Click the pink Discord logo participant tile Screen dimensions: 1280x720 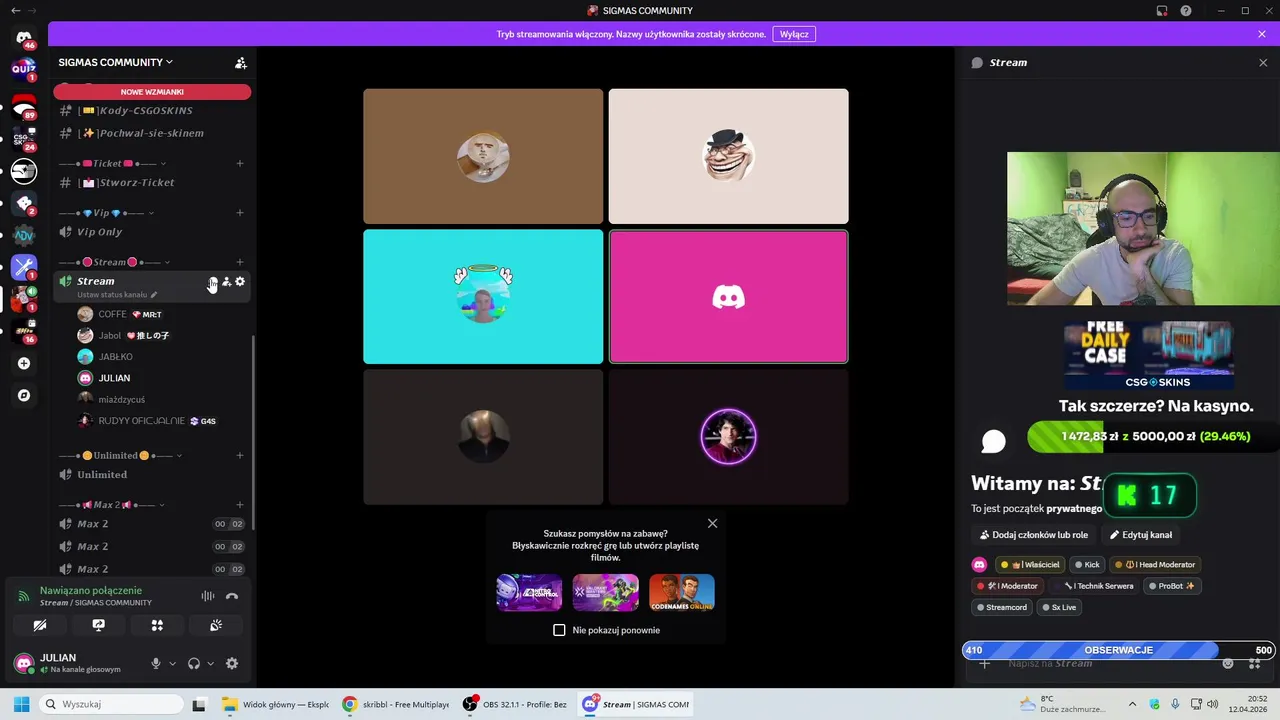[728, 297]
